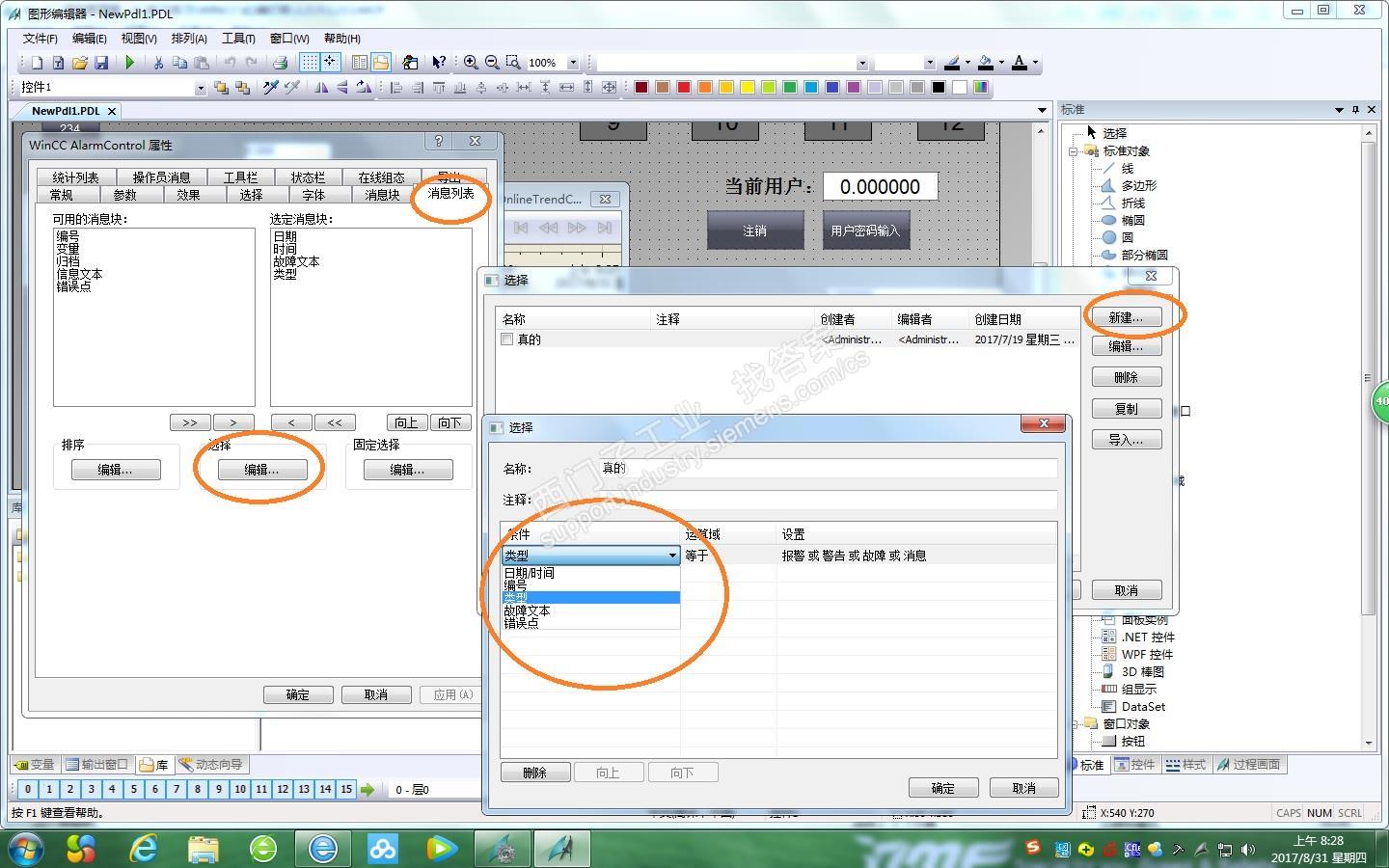
Task: Open the document tab list arrow
Action: pos(1042,110)
